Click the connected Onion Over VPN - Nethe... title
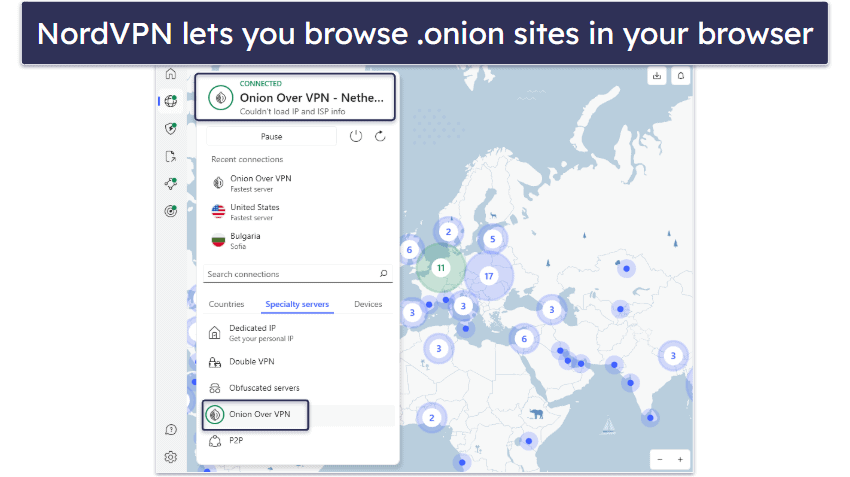The width and height of the screenshot is (850, 477). click(x=312, y=98)
